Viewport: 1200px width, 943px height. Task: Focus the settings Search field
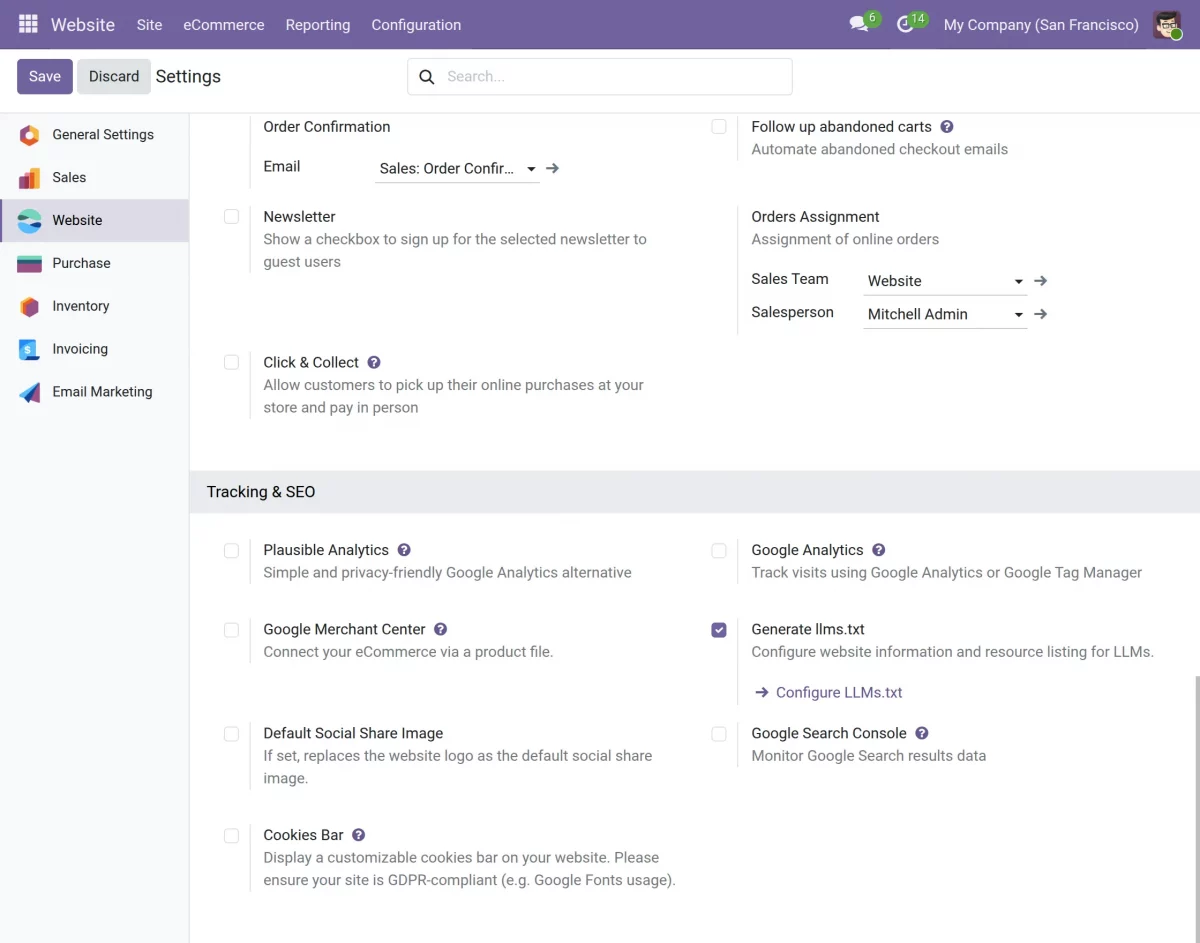(x=600, y=76)
